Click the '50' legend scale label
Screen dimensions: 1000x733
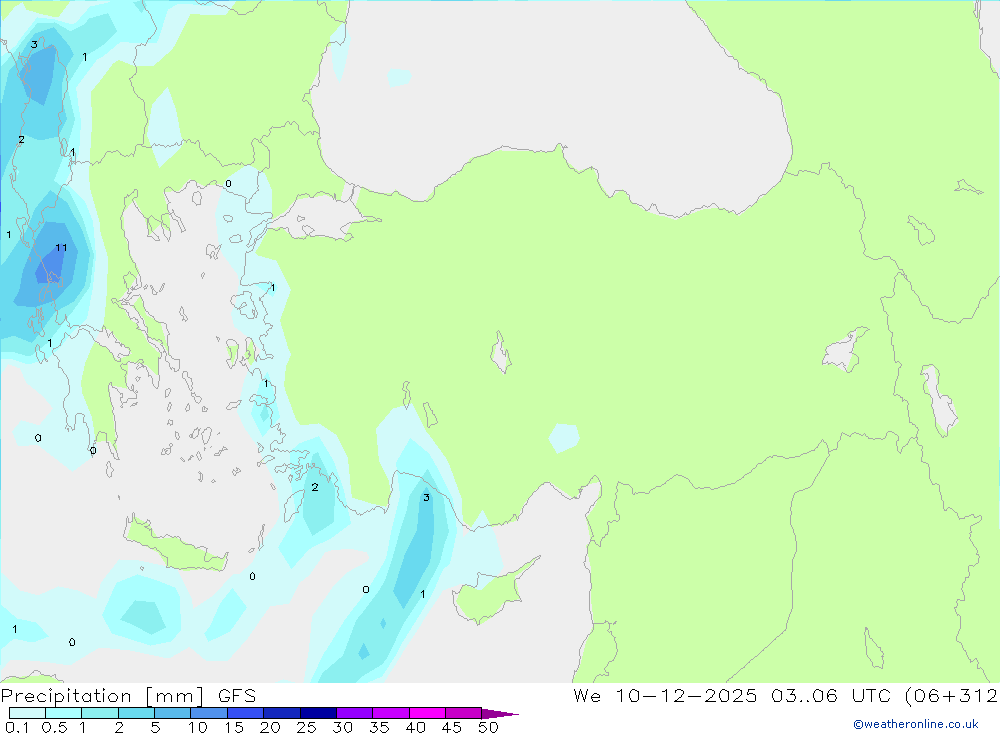tap(489, 727)
